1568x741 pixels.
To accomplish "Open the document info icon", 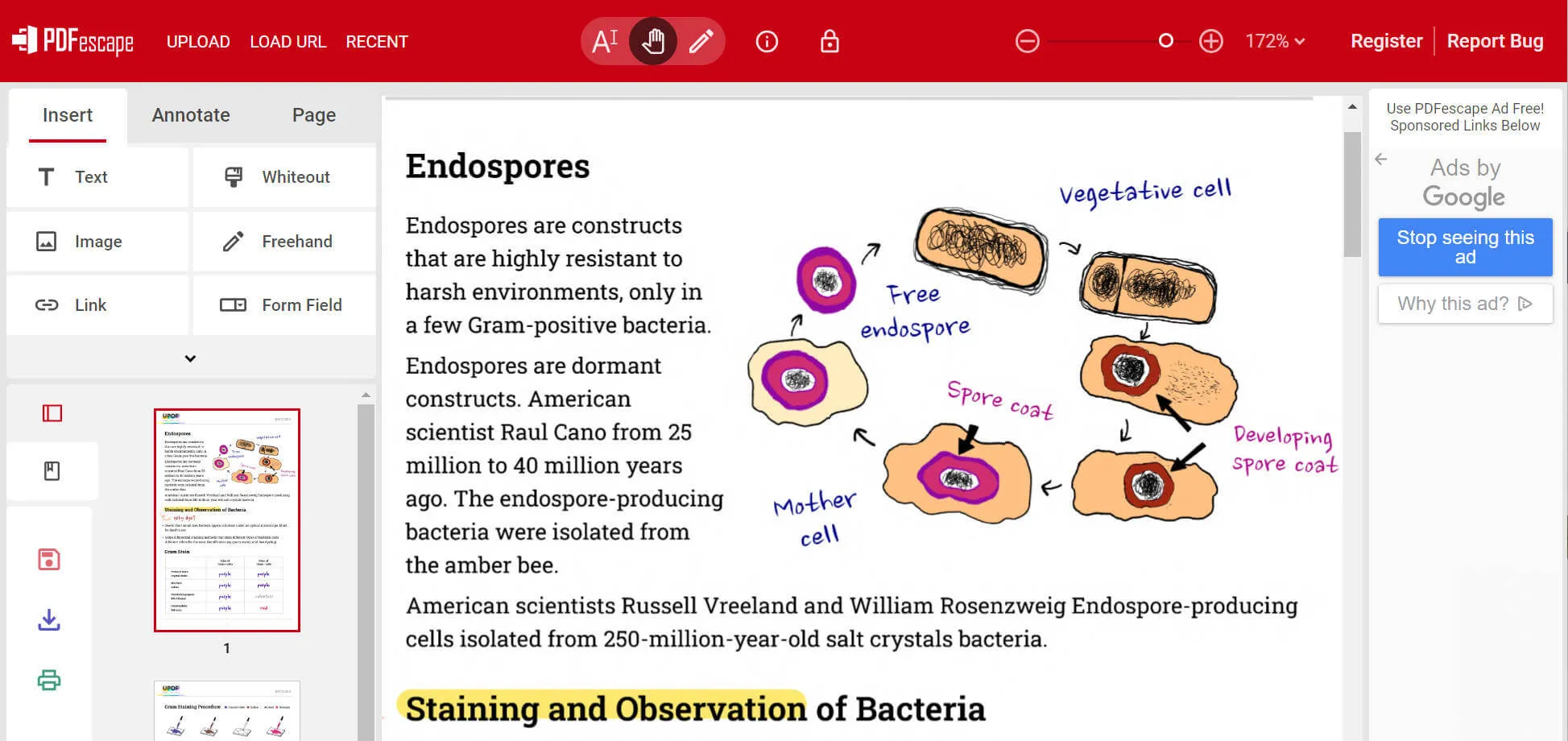I will pyautogui.click(x=767, y=41).
